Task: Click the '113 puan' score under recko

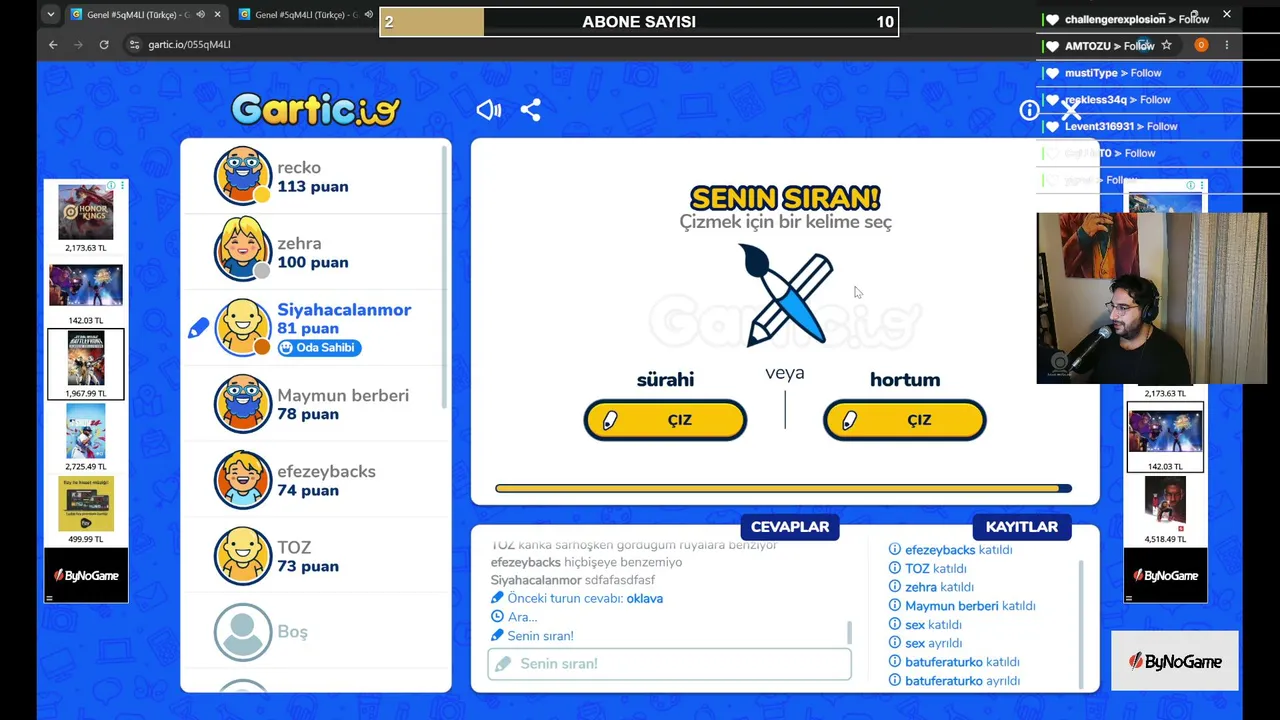Action: 313,186
